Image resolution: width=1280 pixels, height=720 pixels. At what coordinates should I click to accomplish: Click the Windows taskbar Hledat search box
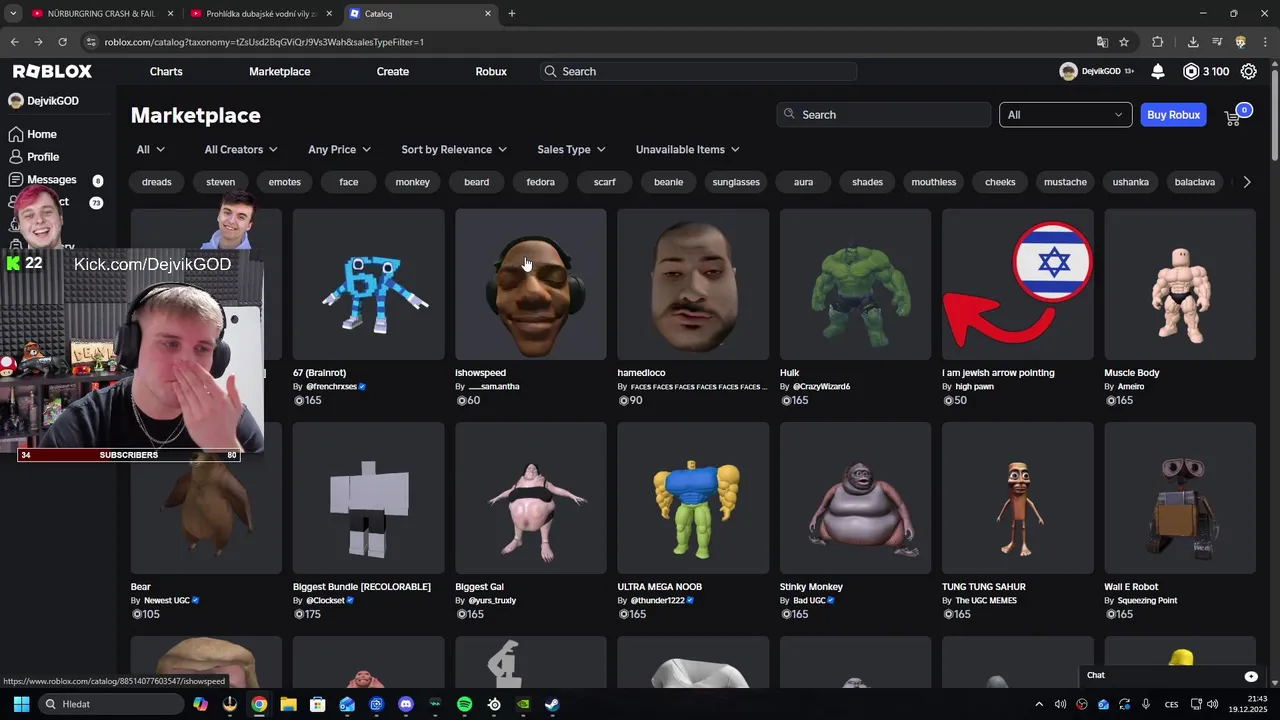[111, 704]
